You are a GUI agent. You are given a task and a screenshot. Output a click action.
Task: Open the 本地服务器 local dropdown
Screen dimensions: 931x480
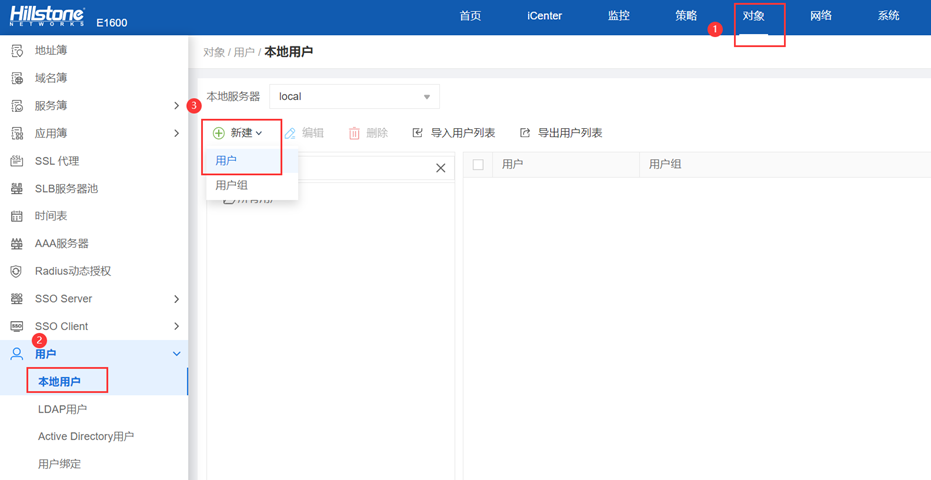coord(354,96)
